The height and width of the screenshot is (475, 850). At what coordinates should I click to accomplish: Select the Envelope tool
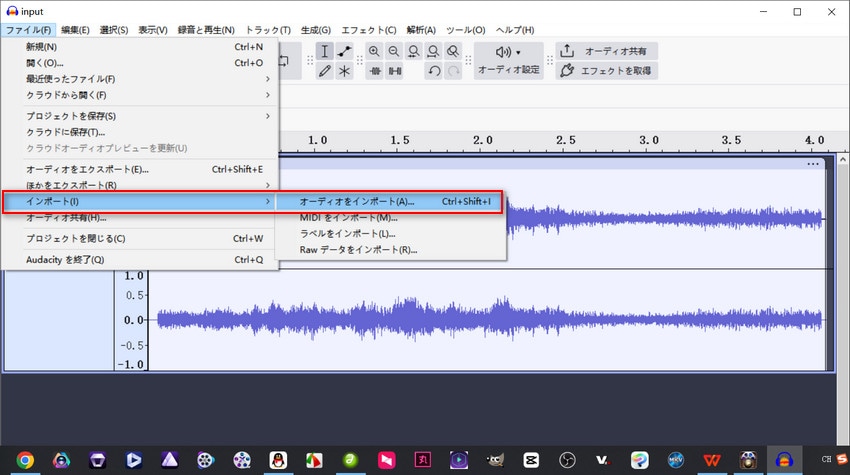tap(344, 51)
